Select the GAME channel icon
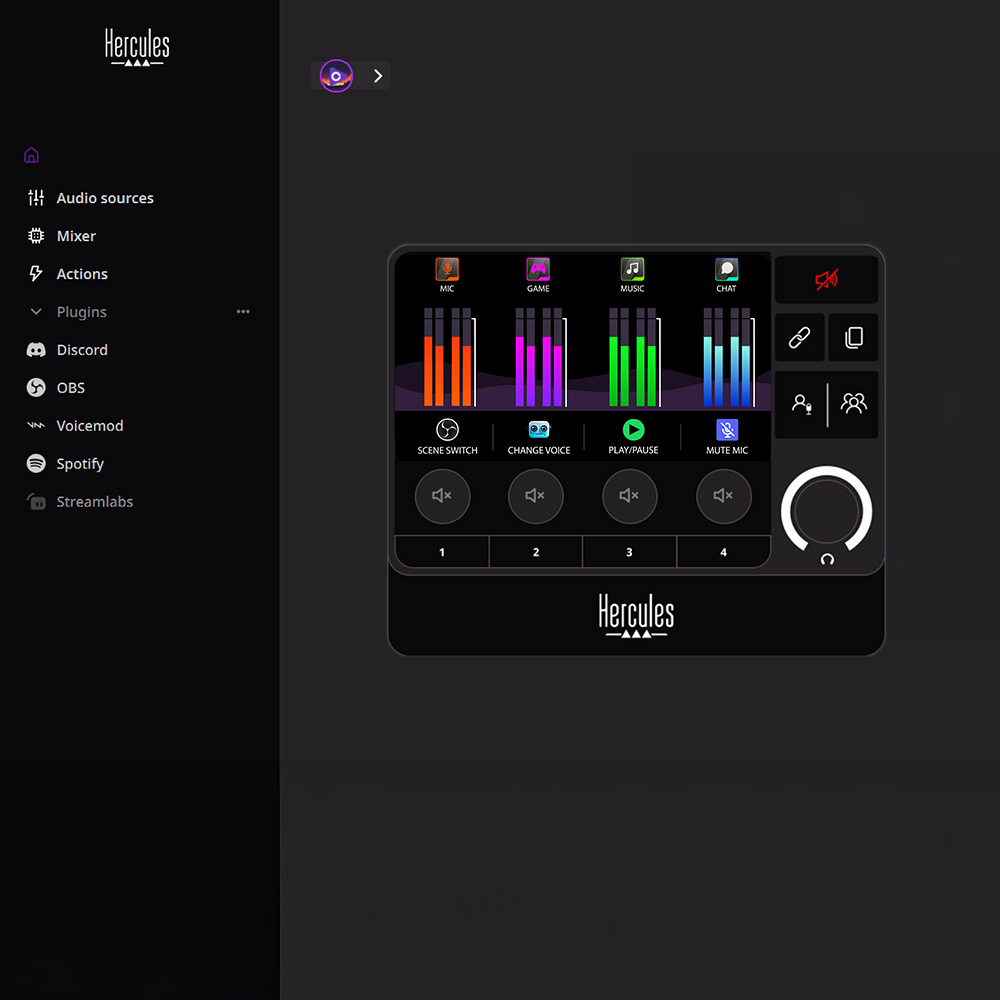The width and height of the screenshot is (1000, 1000). click(538, 269)
